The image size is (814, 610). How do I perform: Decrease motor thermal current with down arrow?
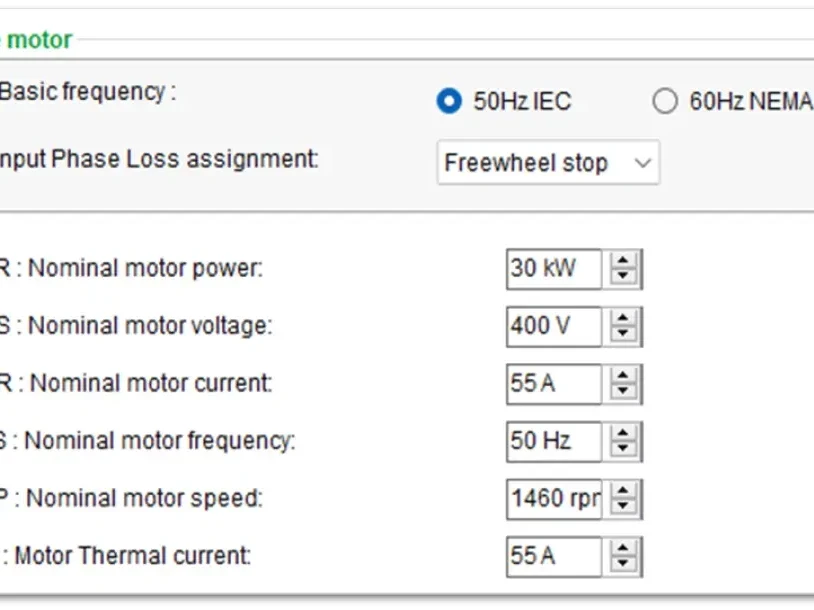point(624,564)
